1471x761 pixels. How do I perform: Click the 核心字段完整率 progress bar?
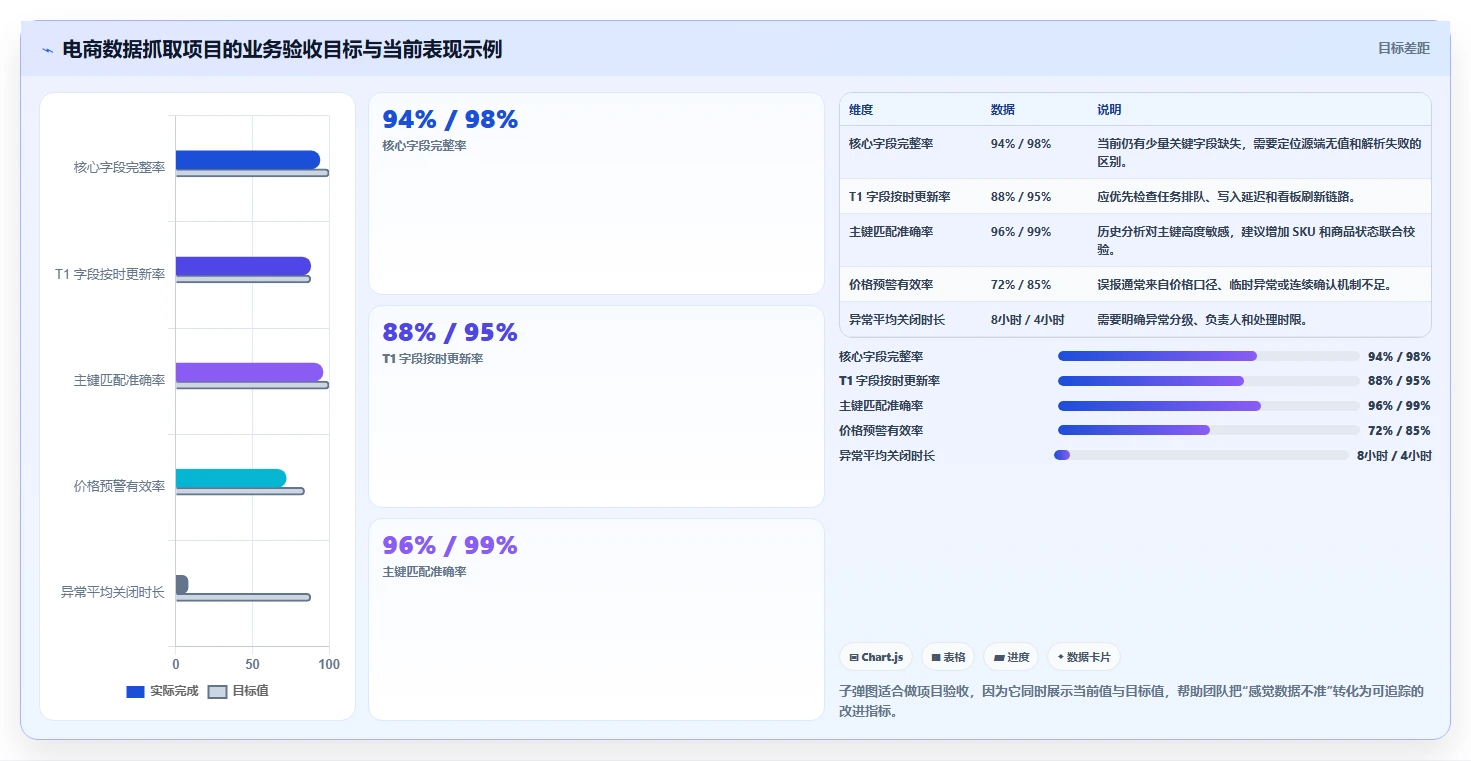1209,356
